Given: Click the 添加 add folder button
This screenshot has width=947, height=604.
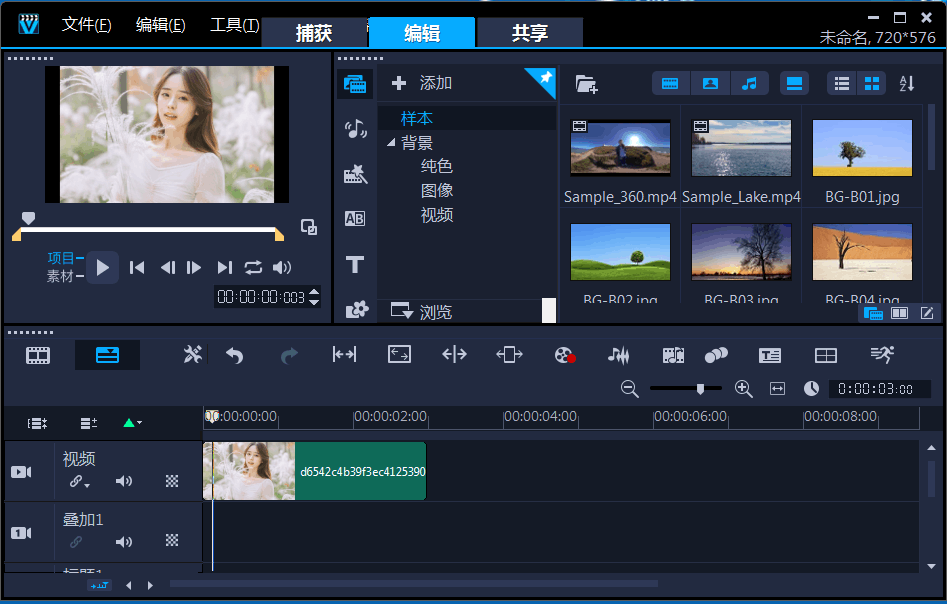Looking at the screenshot, I should pos(422,83).
